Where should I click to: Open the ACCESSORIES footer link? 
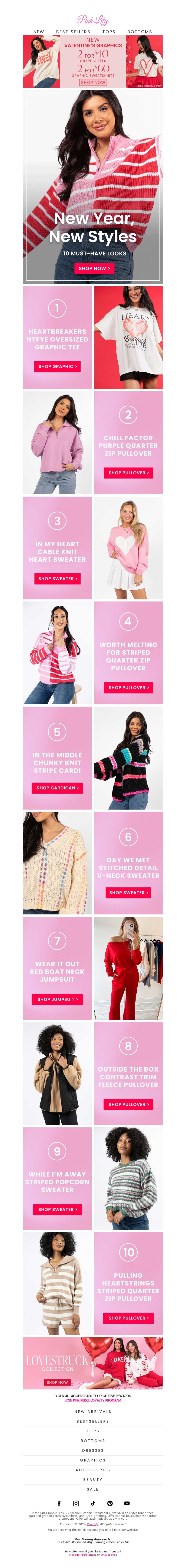tap(93, 1469)
